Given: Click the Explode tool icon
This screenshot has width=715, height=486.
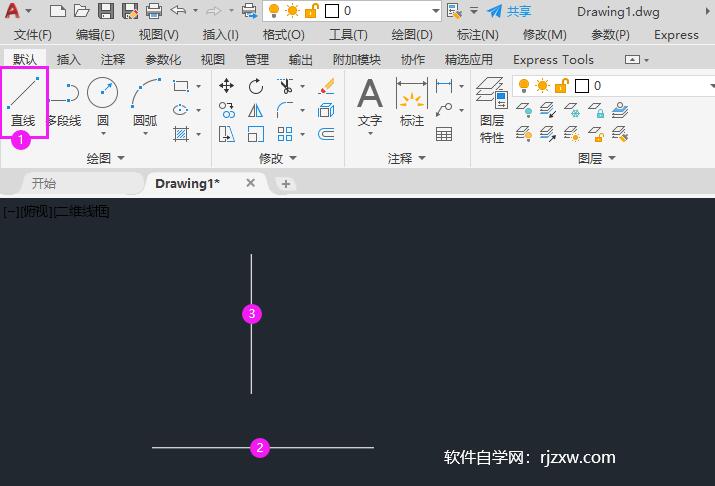Looking at the screenshot, I should (326, 110).
